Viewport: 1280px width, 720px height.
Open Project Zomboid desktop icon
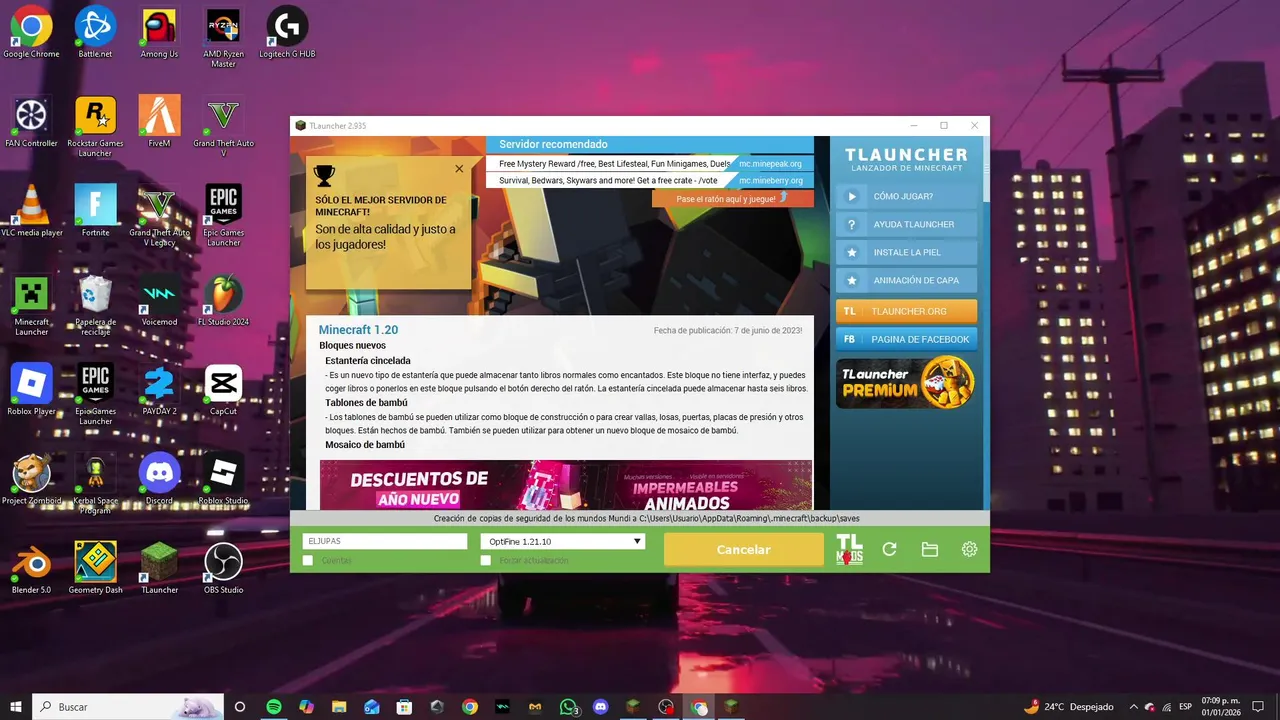[x=31, y=478]
